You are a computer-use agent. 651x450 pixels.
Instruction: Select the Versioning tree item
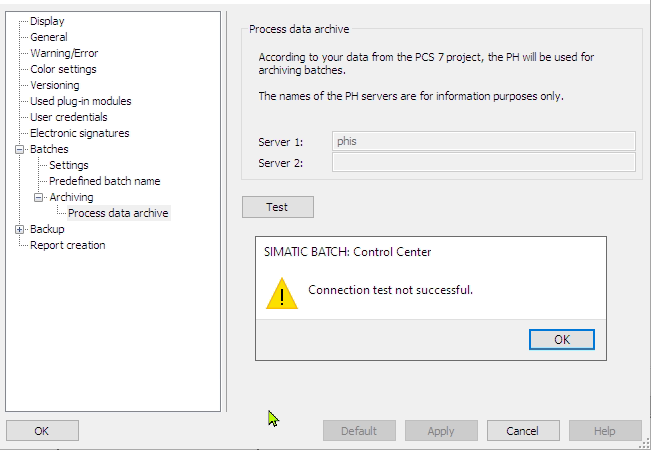pyautogui.click(x=55, y=85)
